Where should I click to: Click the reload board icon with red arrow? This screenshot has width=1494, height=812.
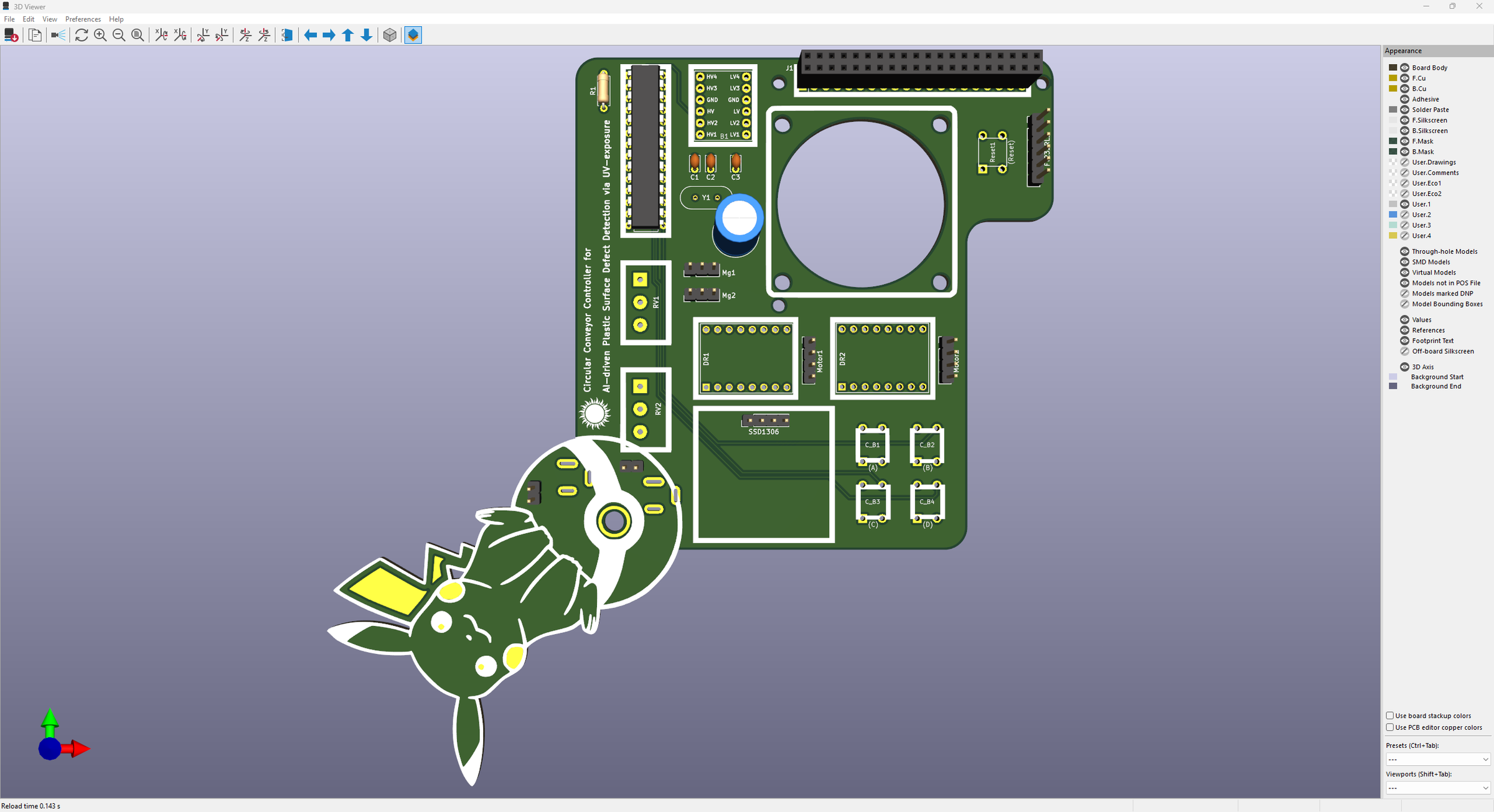(11, 35)
